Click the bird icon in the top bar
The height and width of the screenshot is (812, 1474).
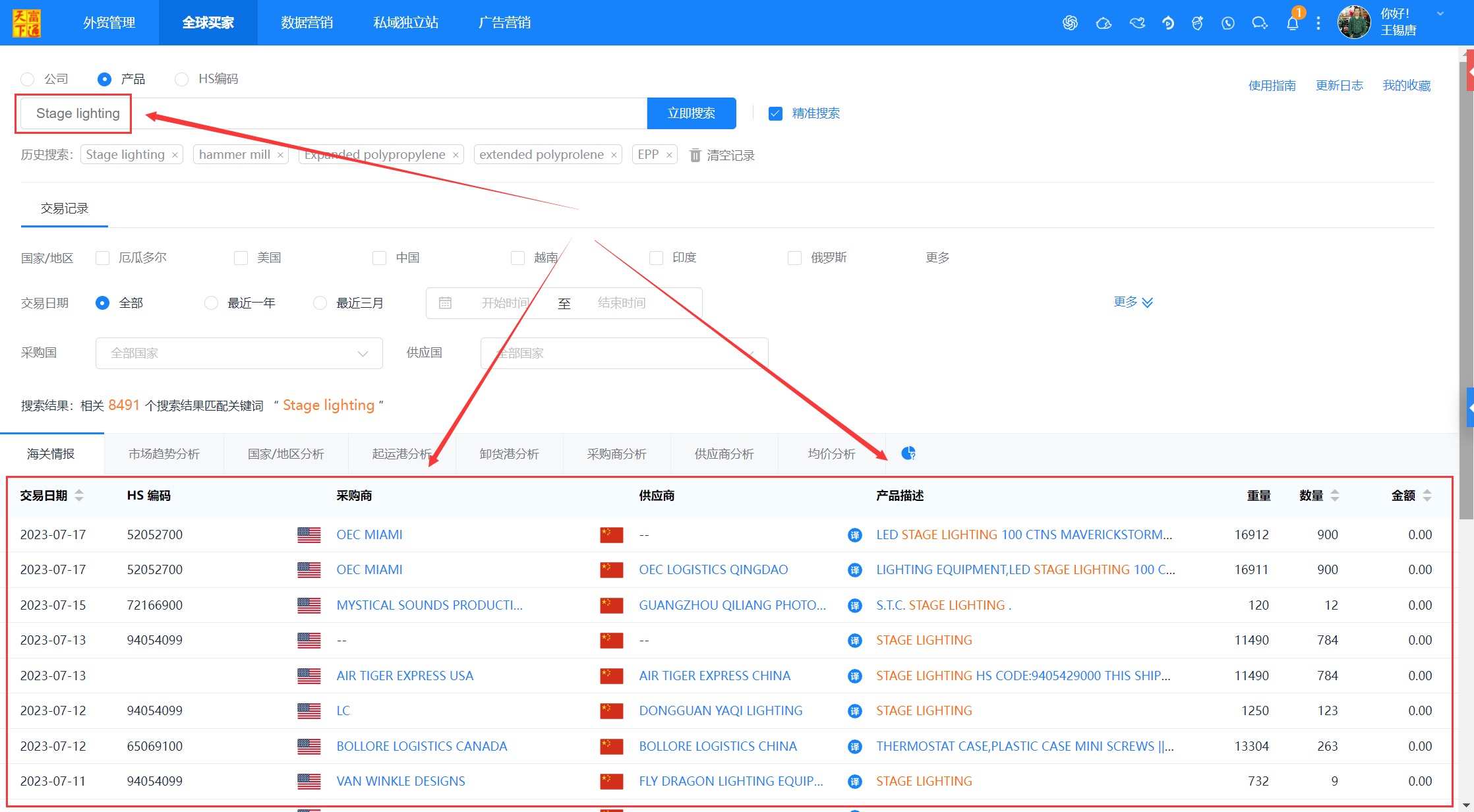click(x=1137, y=23)
